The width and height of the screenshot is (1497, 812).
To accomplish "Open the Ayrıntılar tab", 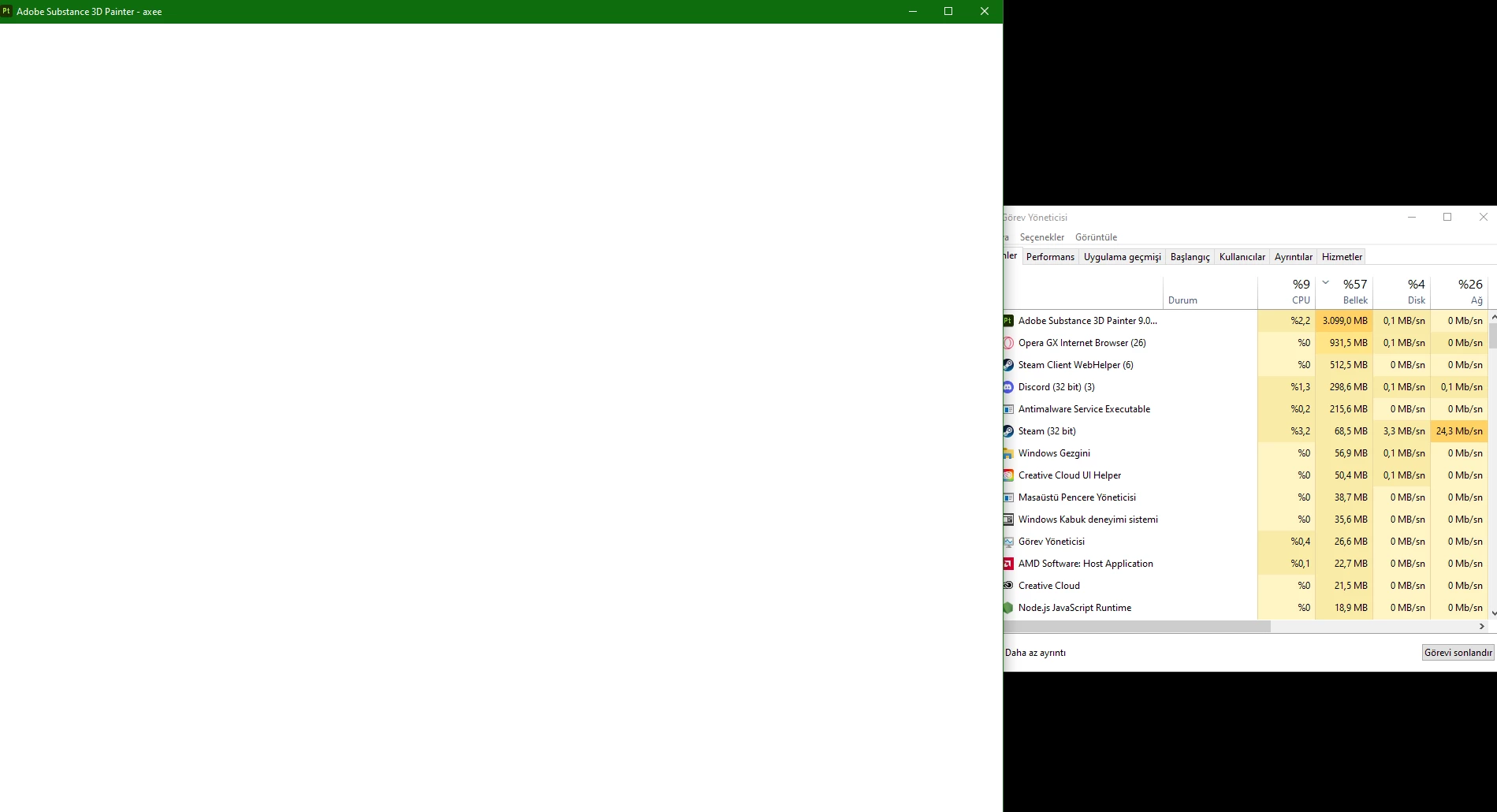I will pyautogui.click(x=1293, y=257).
